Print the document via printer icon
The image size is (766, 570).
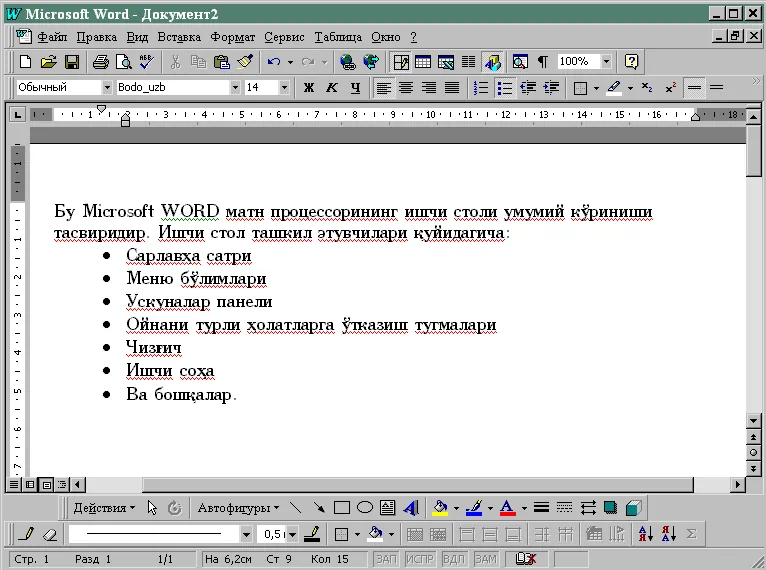click(x=101, y=62)
